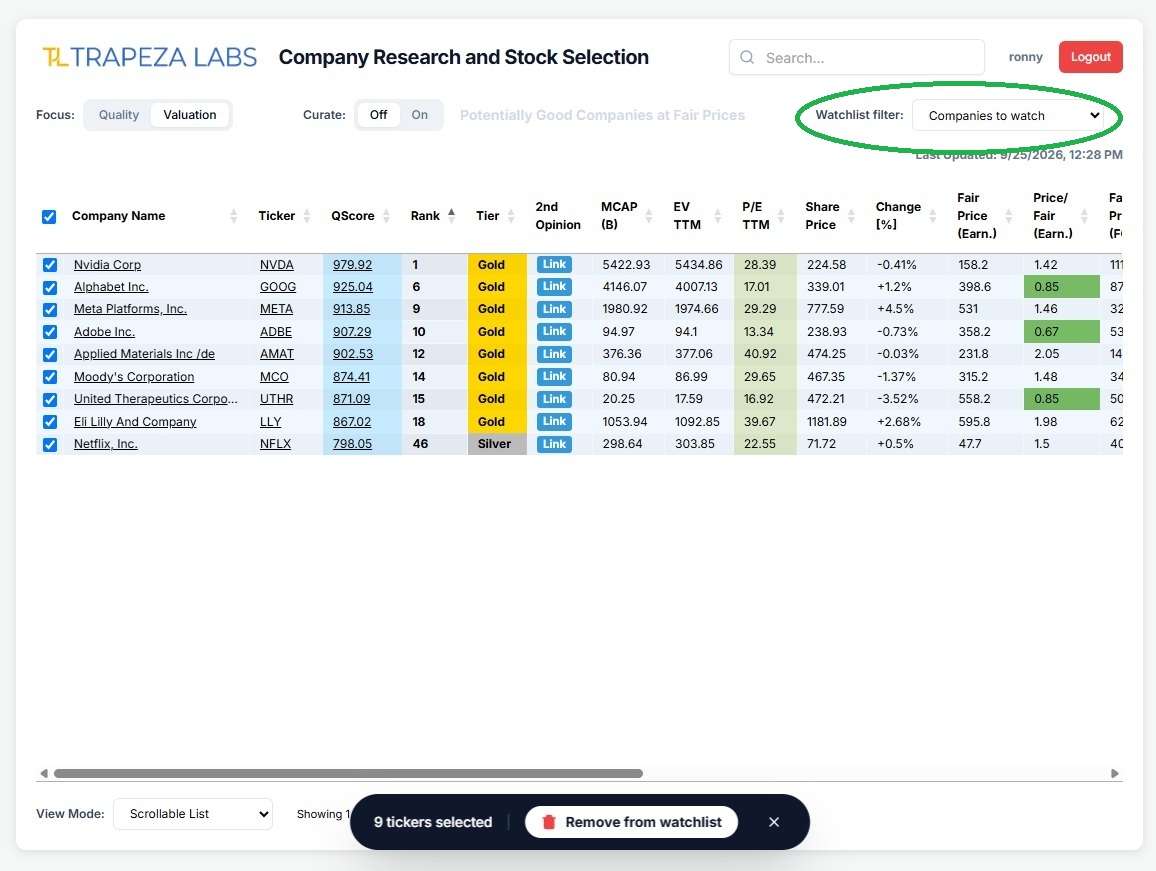Viewport: 1156px width, 871px height.
Task: Sort by Rank column arrows
Action: tap(451, 216)
